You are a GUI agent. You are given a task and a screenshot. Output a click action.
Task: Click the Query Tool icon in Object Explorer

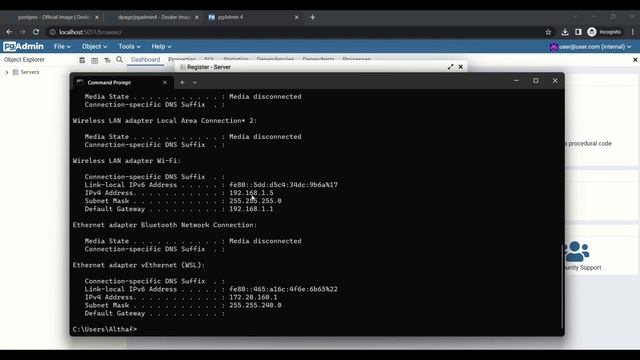tap(82, 60)
